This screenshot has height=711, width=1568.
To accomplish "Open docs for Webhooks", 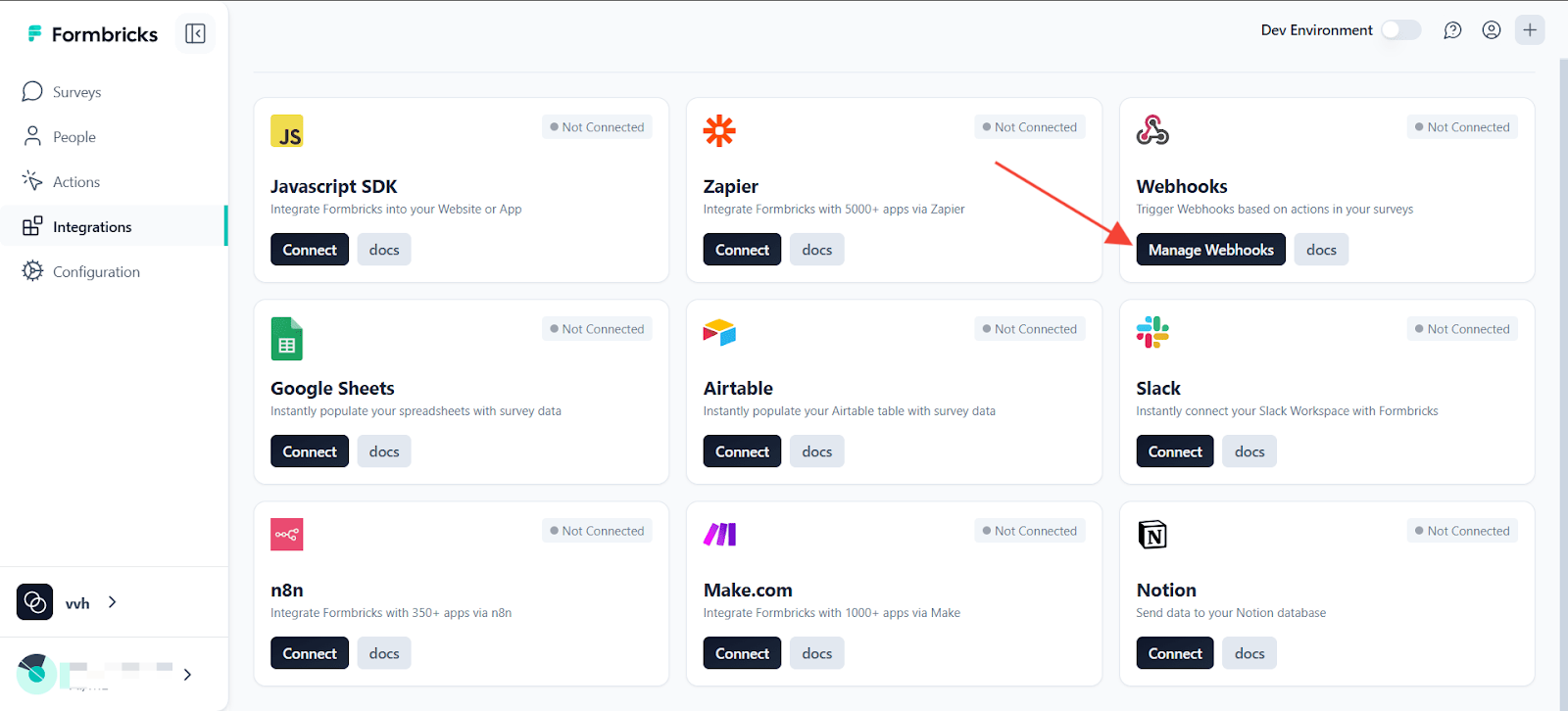I will 1321,250.
